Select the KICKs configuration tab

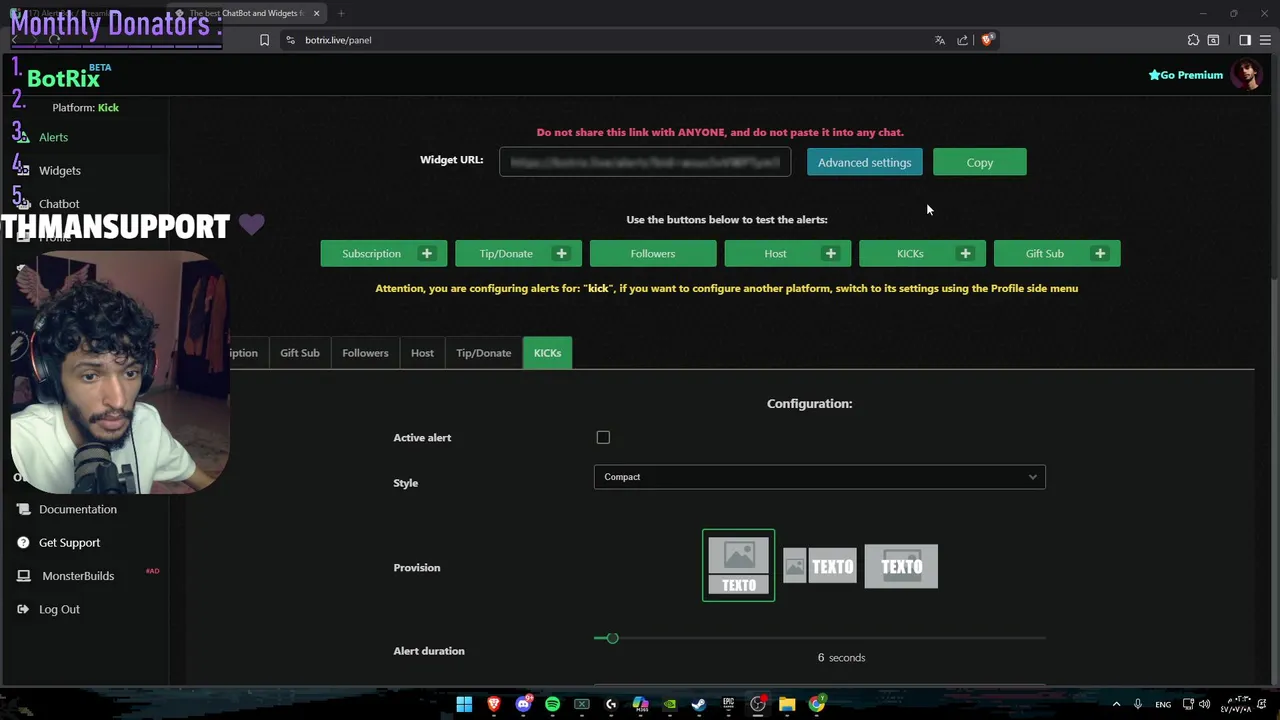(547, 353)
